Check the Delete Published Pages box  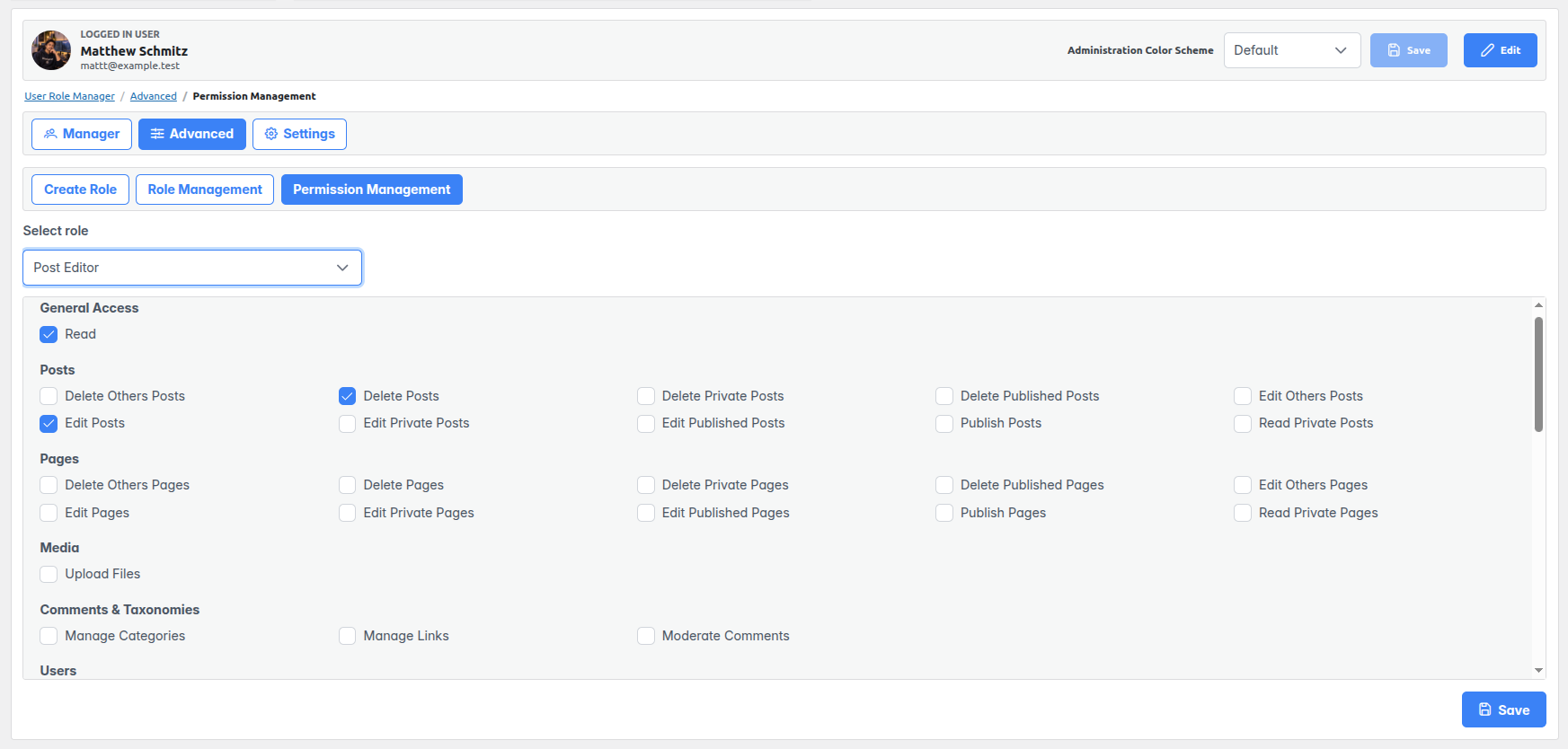point(943,485)
